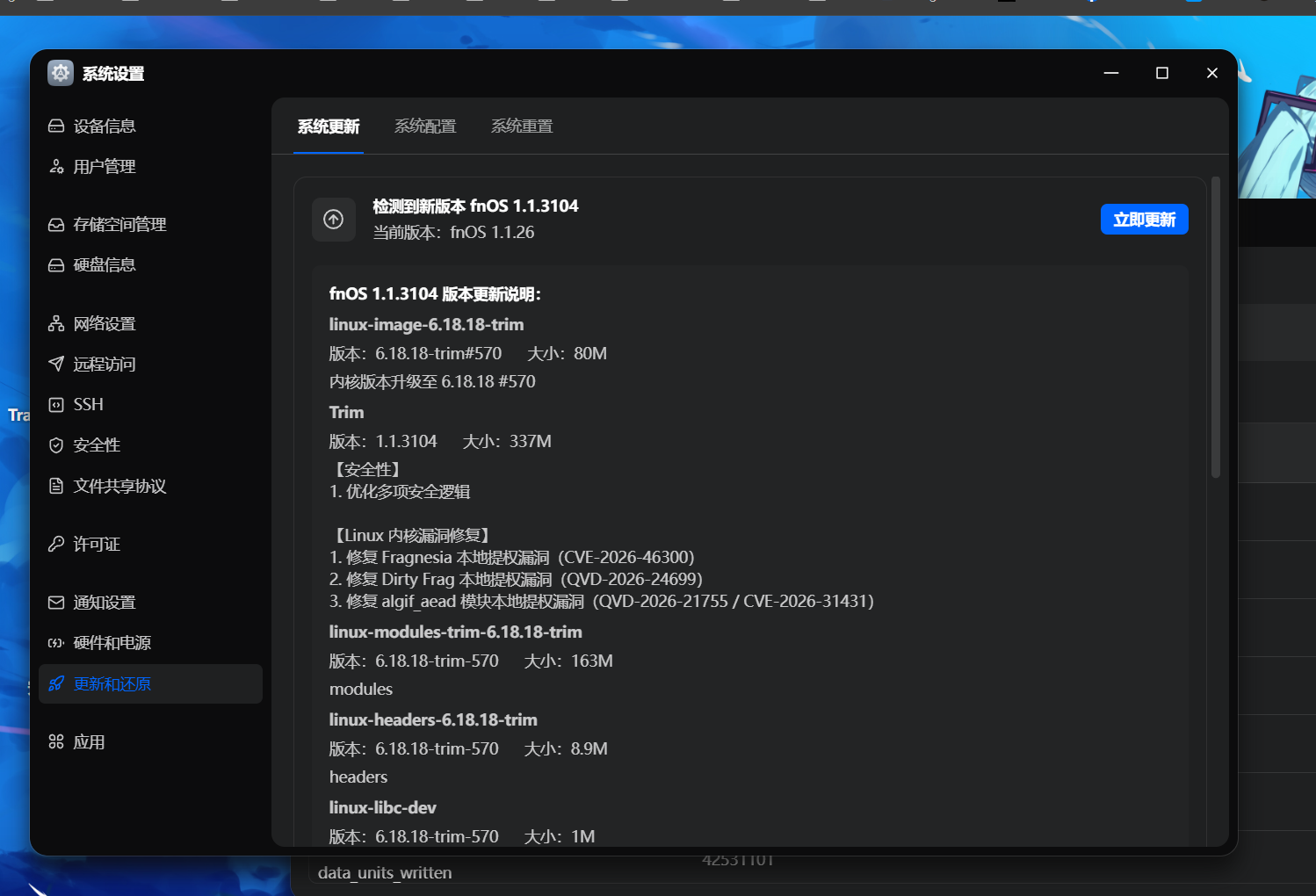
Task: Click the 硬件和电源 power icon
Action: point(56,643)
